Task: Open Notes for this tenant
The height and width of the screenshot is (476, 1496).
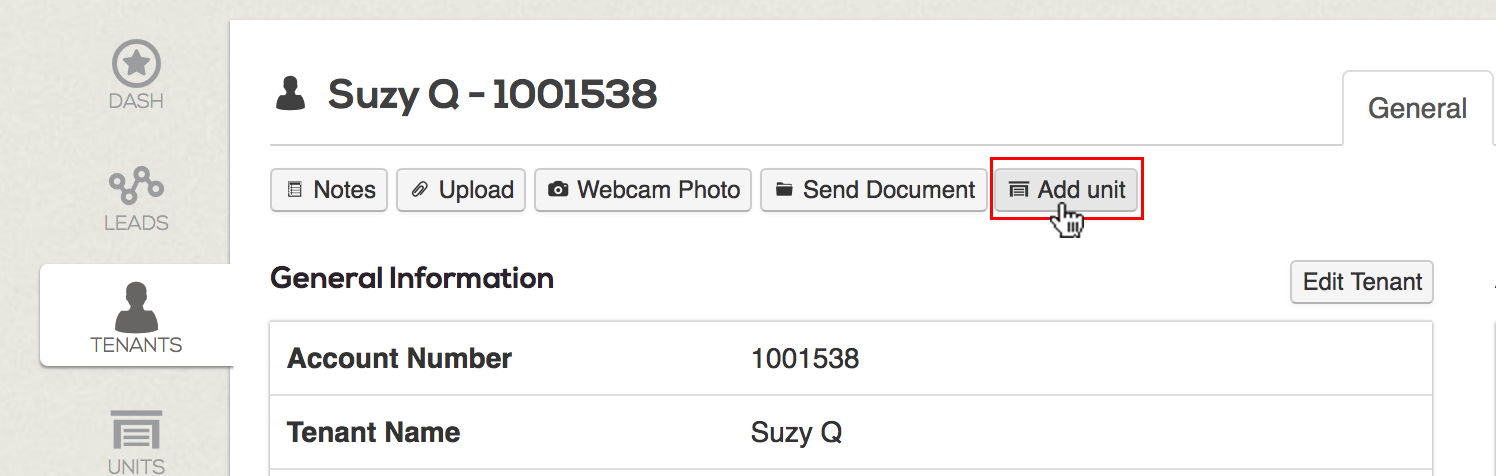Action: tap(329, 190)
